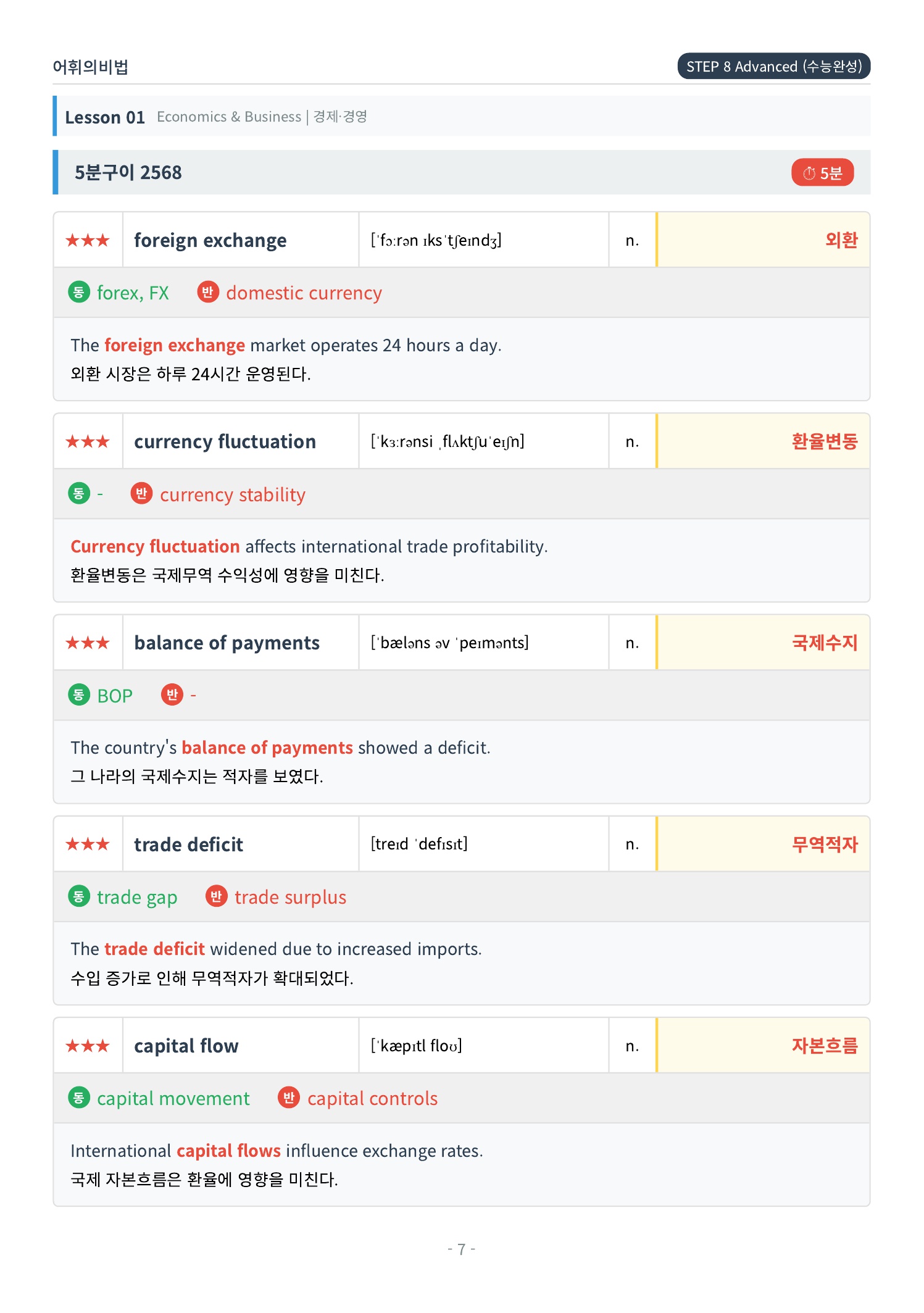Screen dimensions: 924x1313
Task: Click the green 동 icon beside BOP
Action: pos(78,695)
